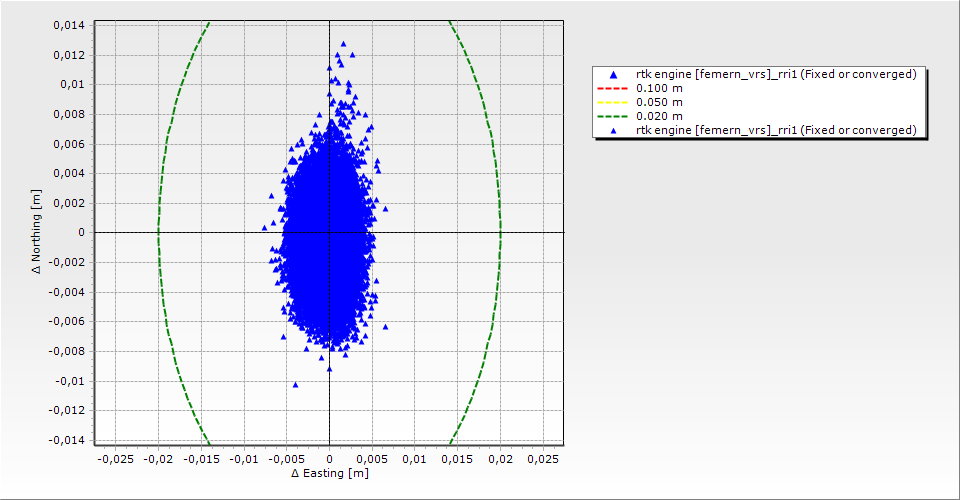The width and height of the screenshot is (960, 500).
Task: Click the large blue triangle legend marker
Action: pyautogui.click(x=612, y=75)
